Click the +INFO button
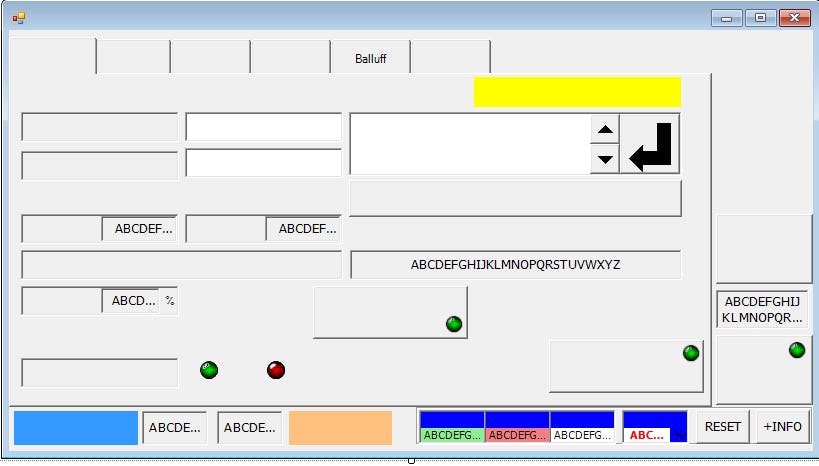819x466 pixels. [x=782, y=427]
